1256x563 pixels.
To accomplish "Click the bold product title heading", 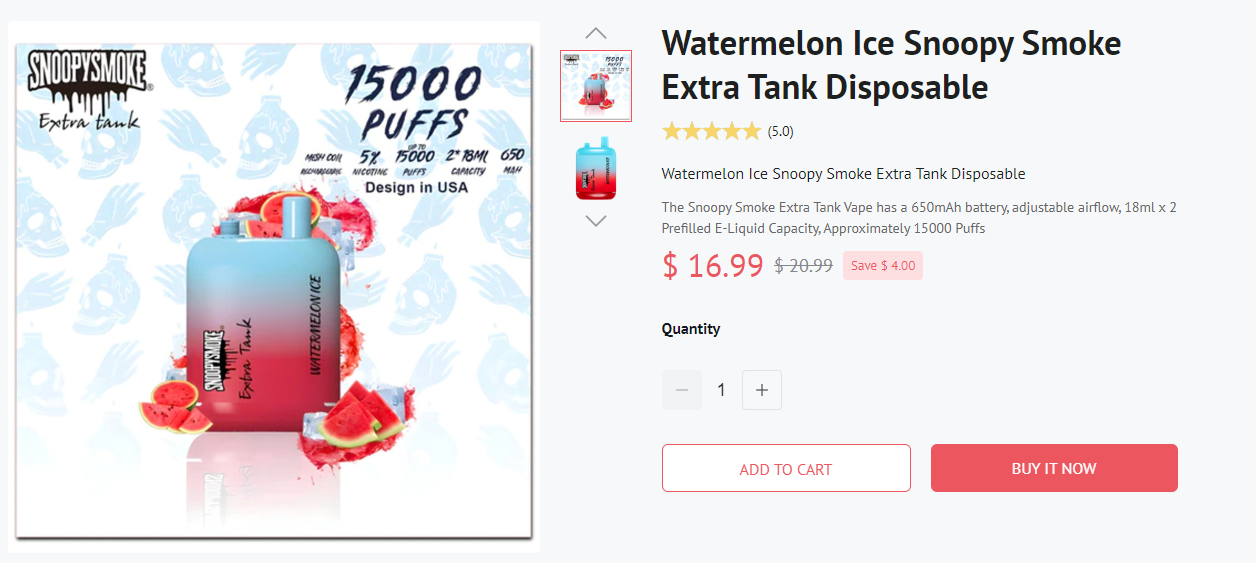I will point(891,65).
